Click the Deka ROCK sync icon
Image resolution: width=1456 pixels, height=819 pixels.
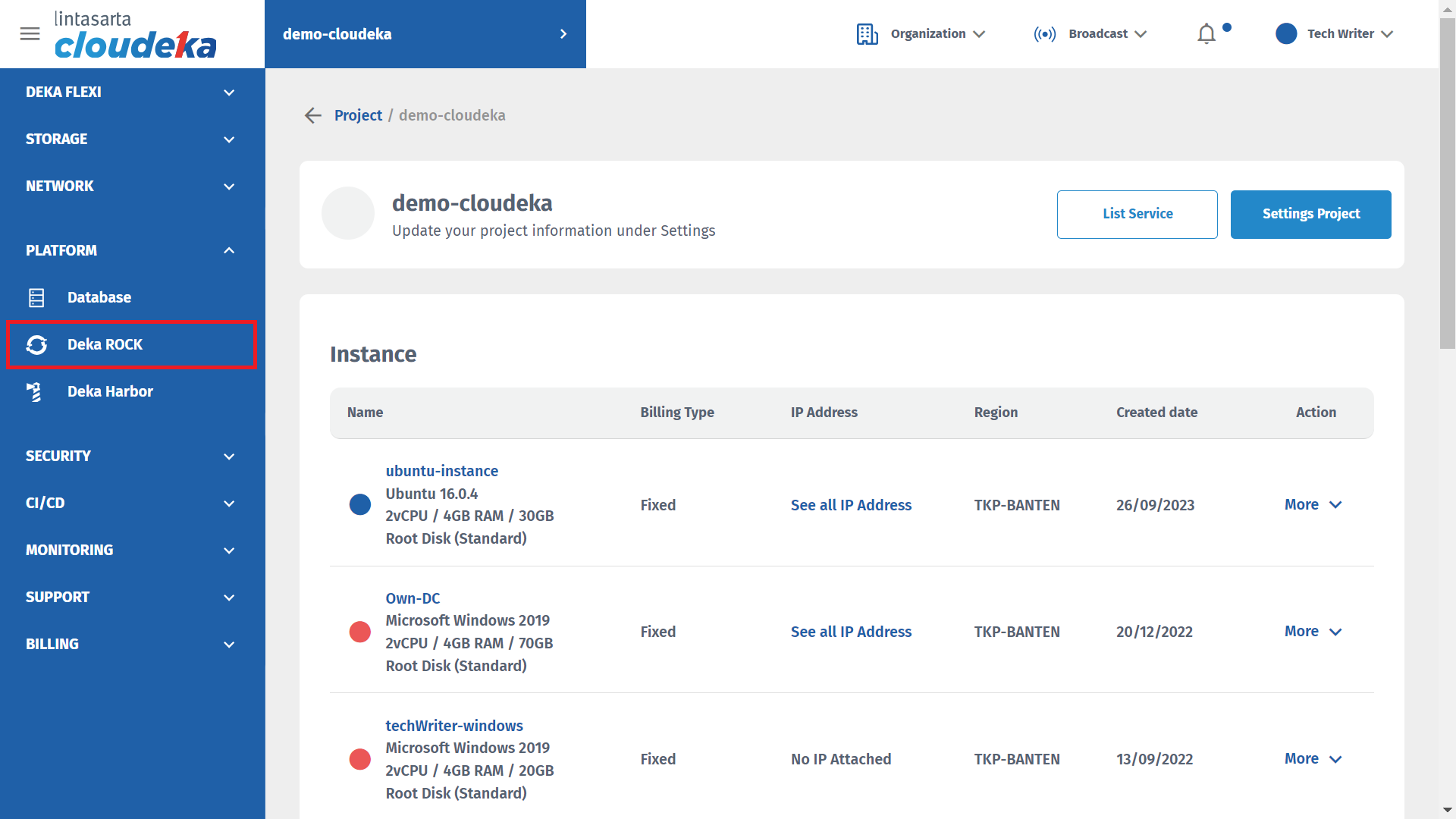pos(36,344)
